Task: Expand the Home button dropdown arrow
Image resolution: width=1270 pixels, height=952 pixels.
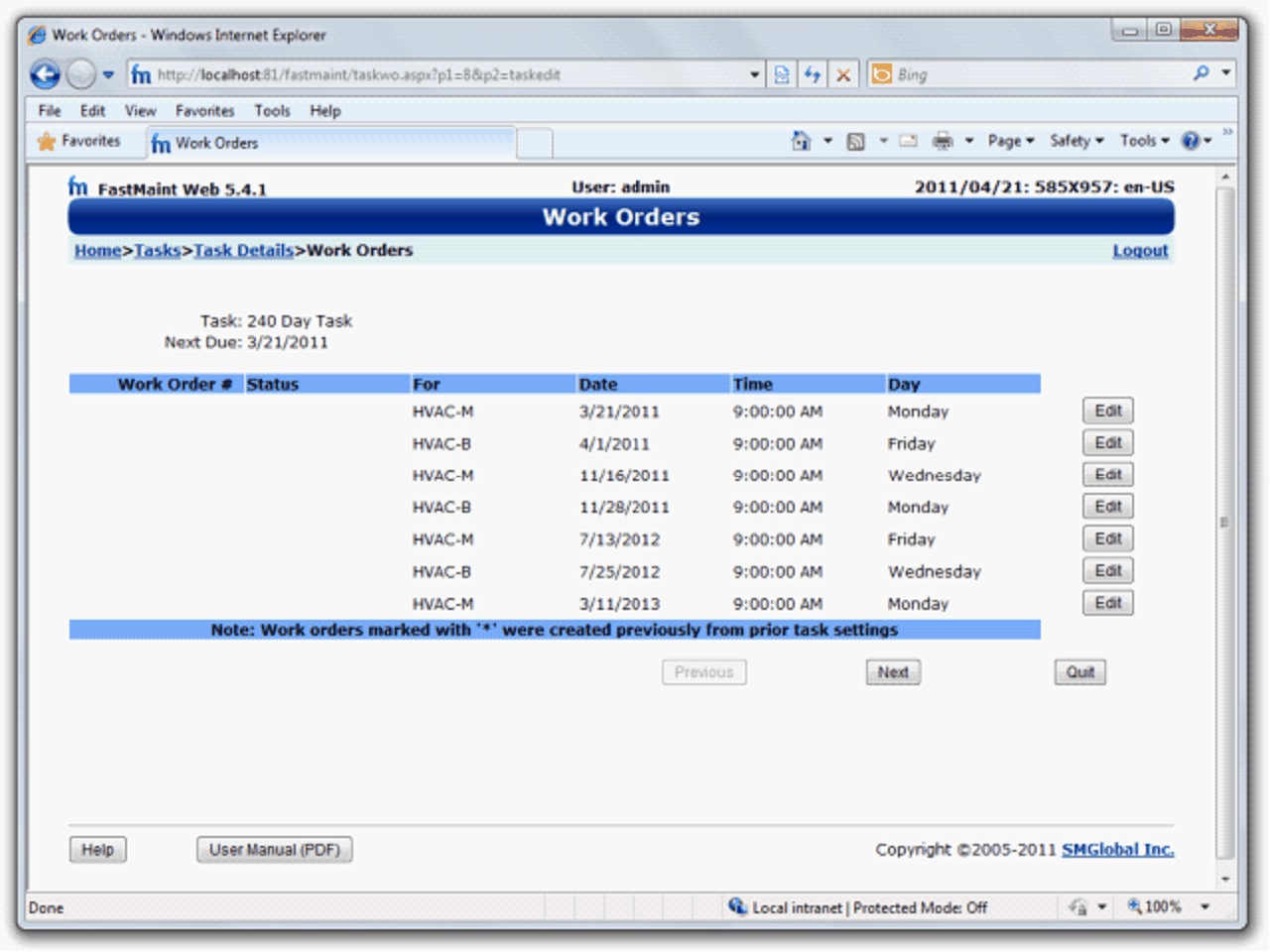Action: 827,141
